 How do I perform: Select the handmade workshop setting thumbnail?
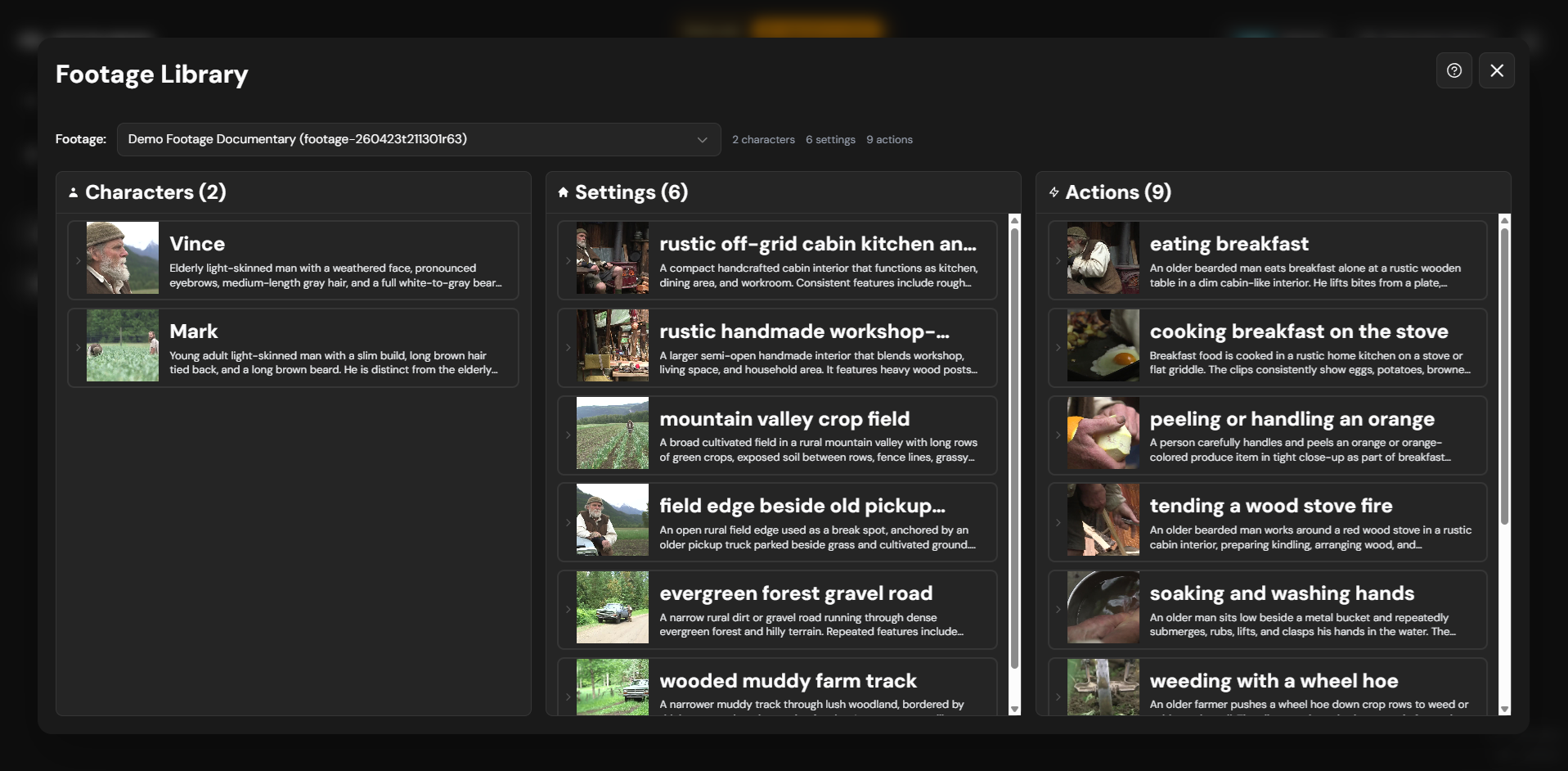pos(613,345)
